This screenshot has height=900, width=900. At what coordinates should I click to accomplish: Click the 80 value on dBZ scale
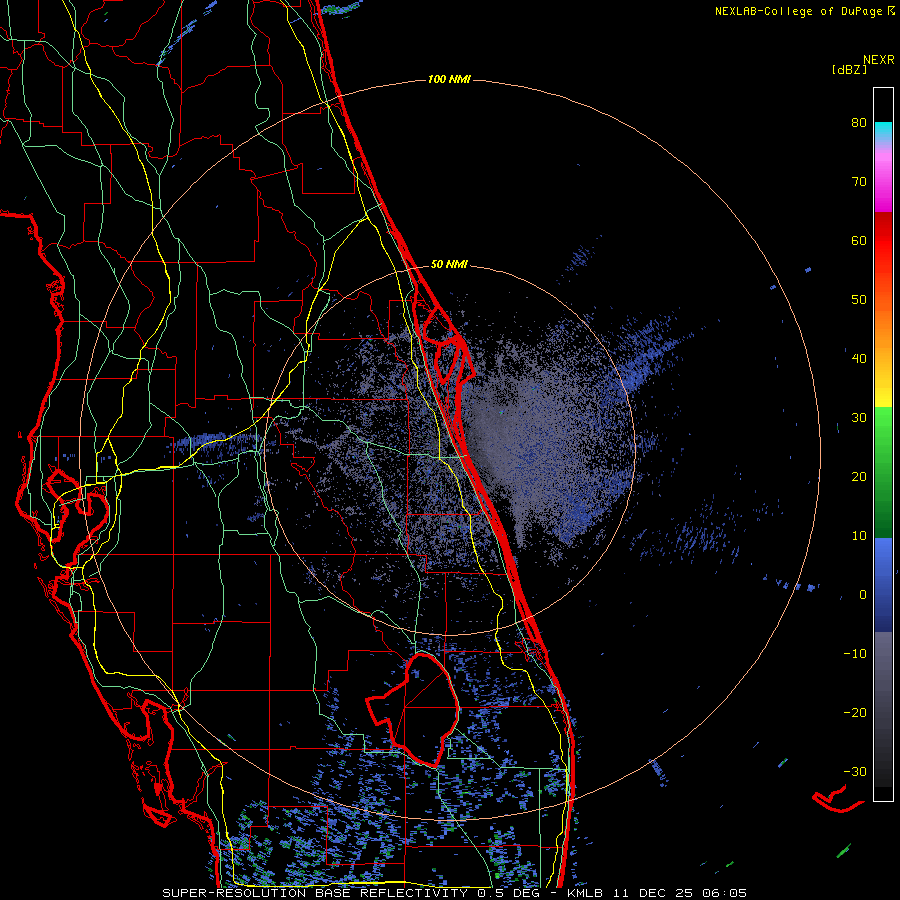(859, 123)
